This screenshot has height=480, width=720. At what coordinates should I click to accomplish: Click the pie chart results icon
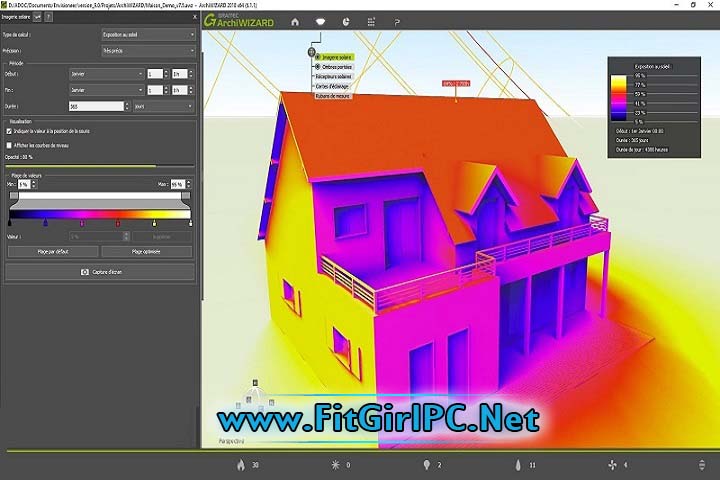pyautogui.click(x=346, y=21)
